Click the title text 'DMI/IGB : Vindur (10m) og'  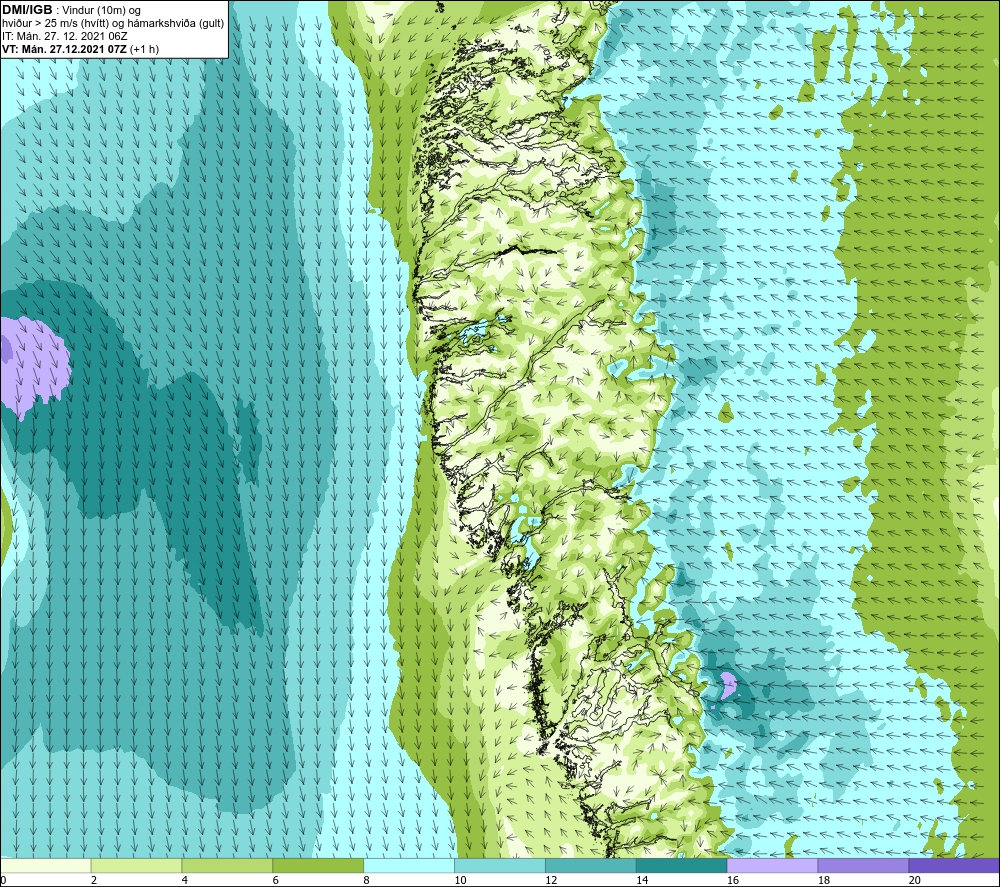(71, 10)
